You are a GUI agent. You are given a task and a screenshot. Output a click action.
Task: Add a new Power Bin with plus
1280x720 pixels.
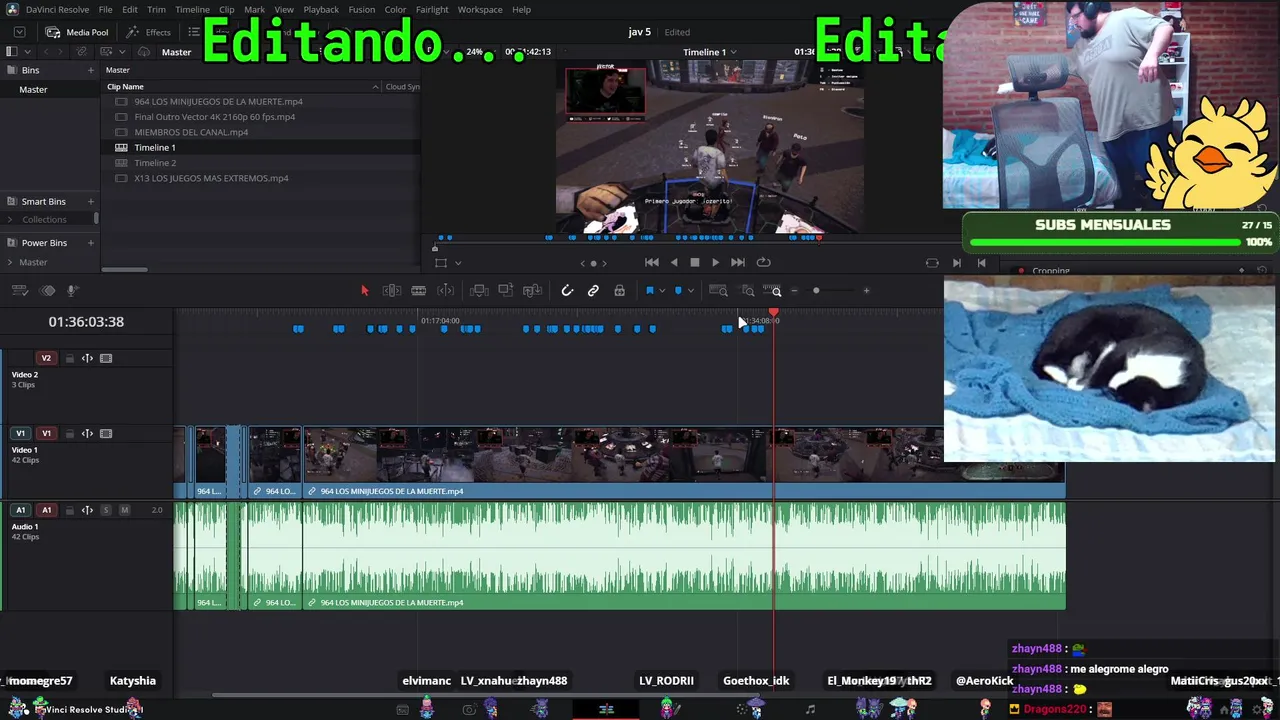91,243
